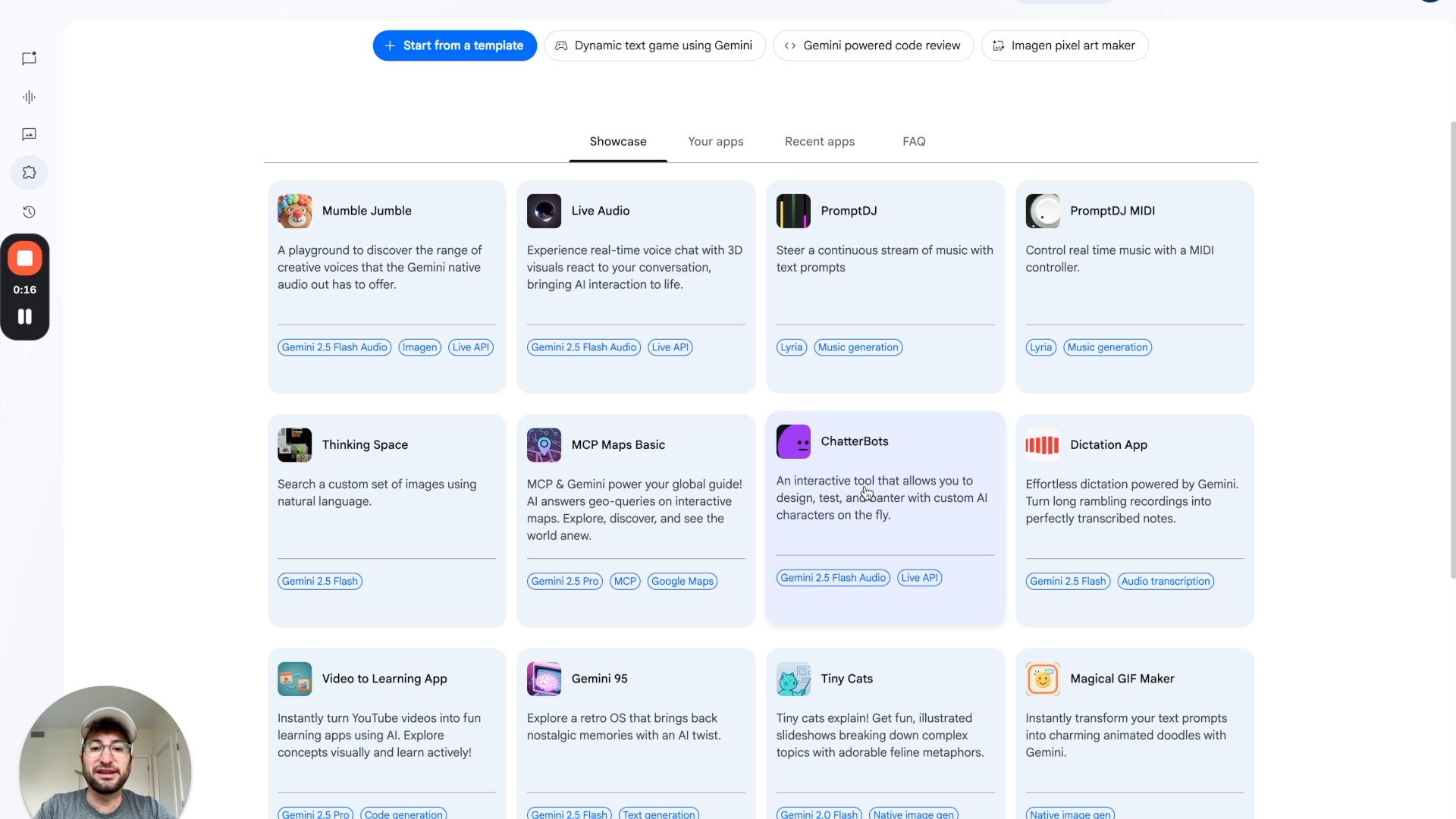Switch to the Recent apps tab
This screenshot has height=819, width=1456.
(x=819, y=142)
